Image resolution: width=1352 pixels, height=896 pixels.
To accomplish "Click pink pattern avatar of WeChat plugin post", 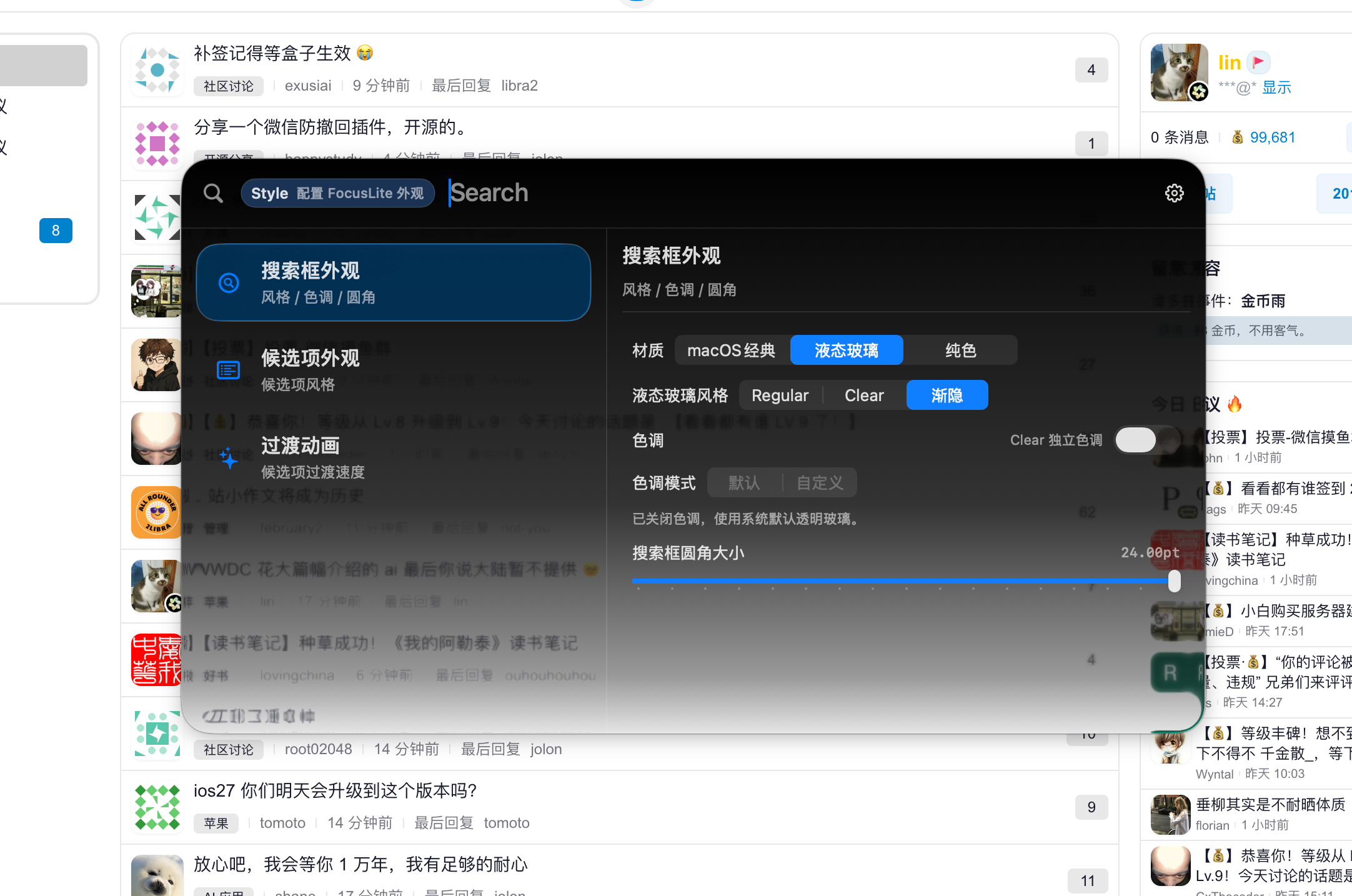I will (x=157, y=144).
